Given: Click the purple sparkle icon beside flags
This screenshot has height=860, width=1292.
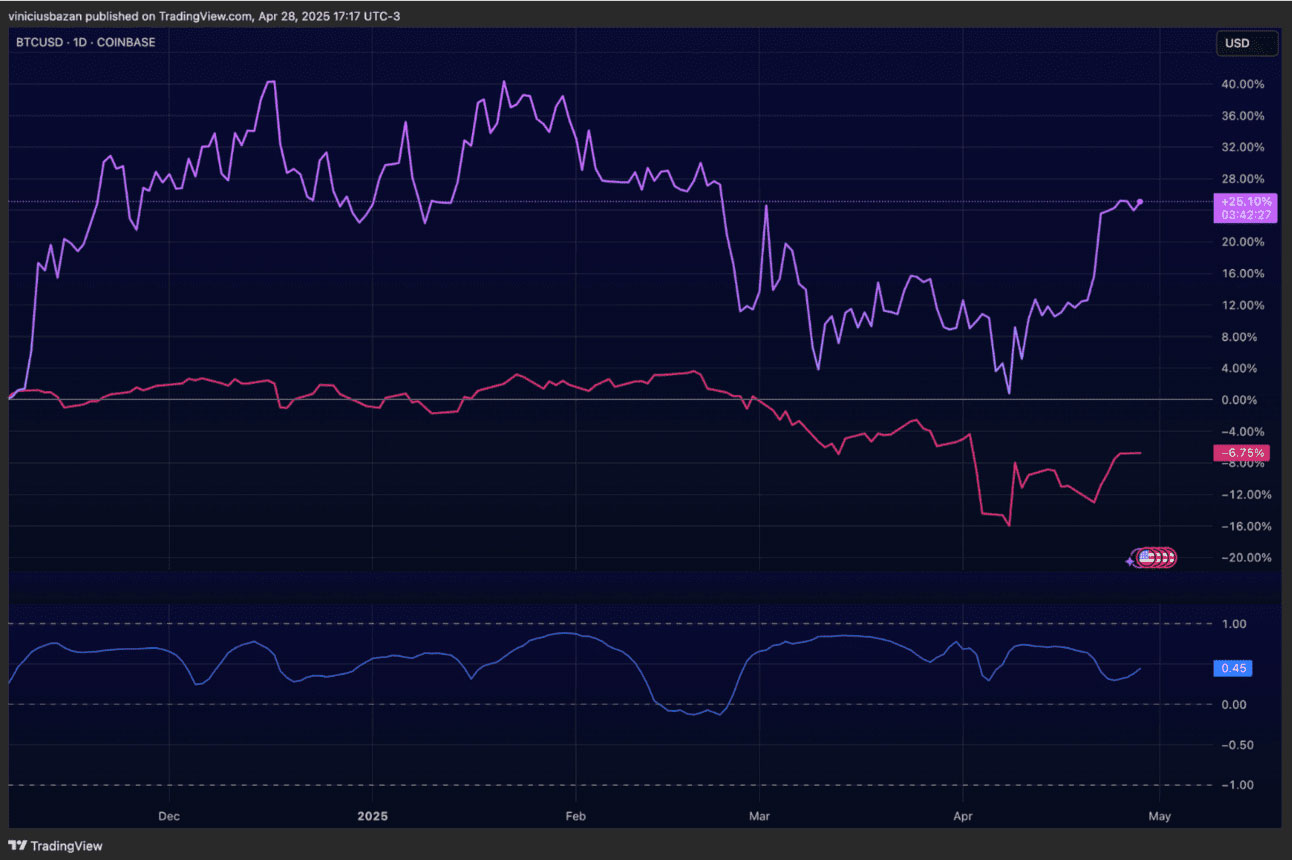Looking at the screenshot, I should click(1130, 561).
